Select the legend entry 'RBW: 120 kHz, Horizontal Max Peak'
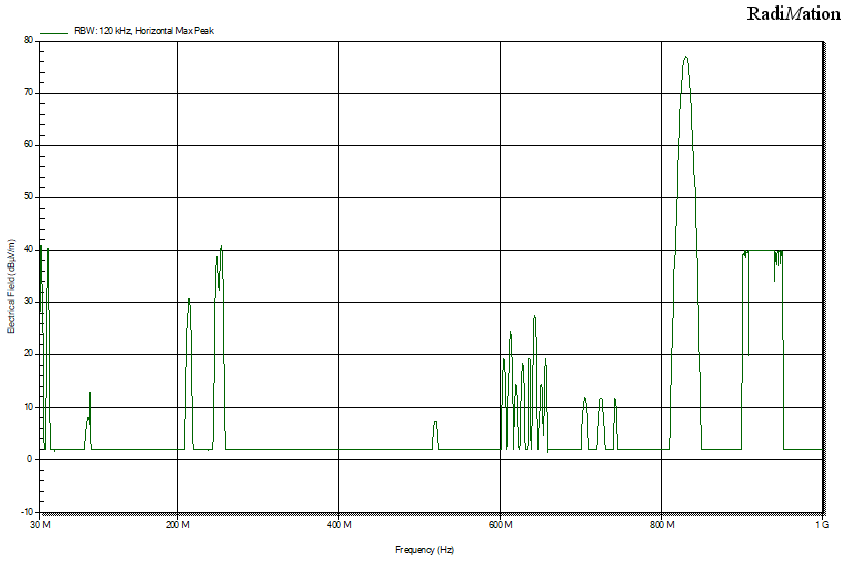 pos(144,31)
